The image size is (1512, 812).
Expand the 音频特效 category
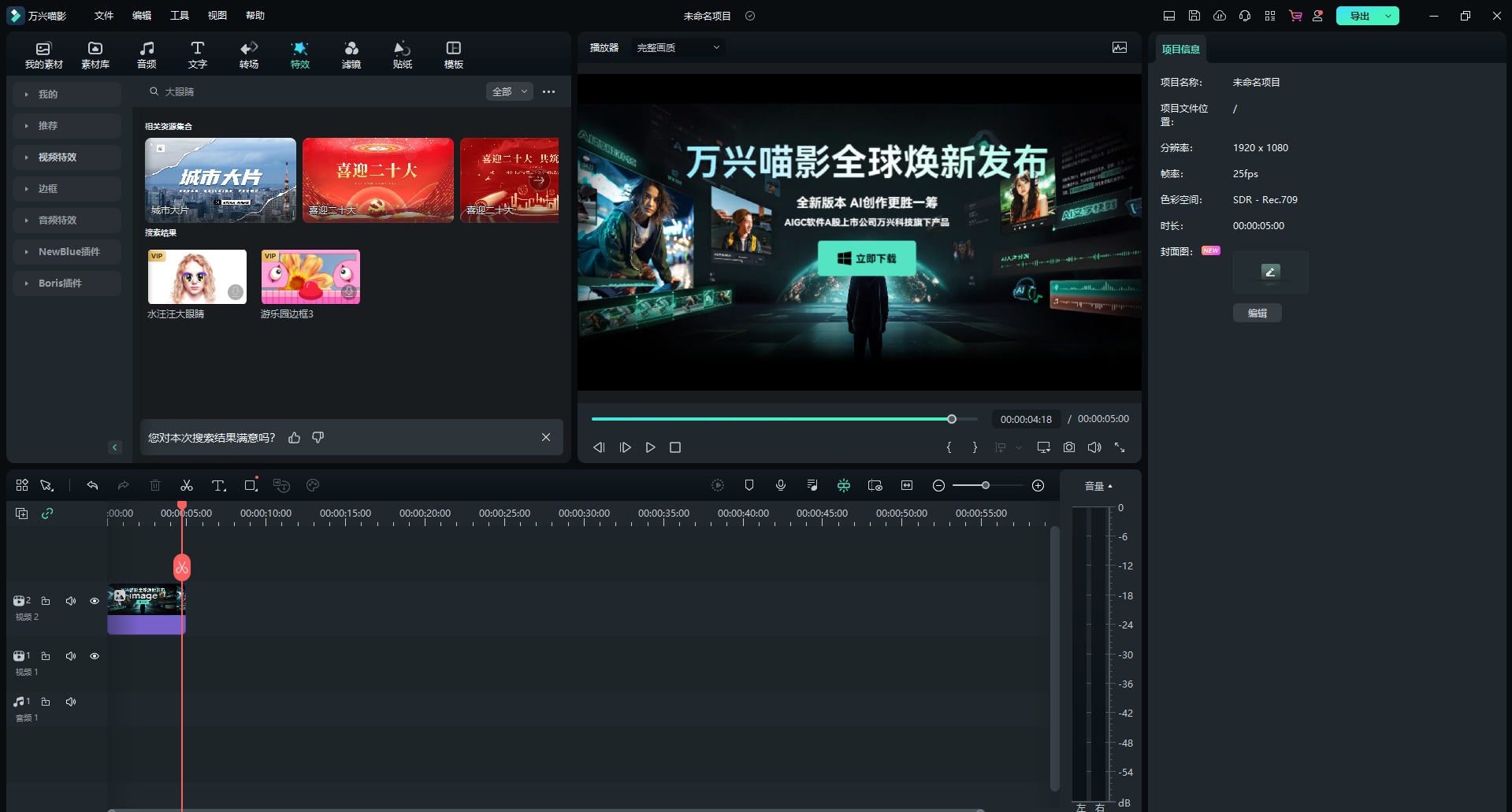coord(67,221)
